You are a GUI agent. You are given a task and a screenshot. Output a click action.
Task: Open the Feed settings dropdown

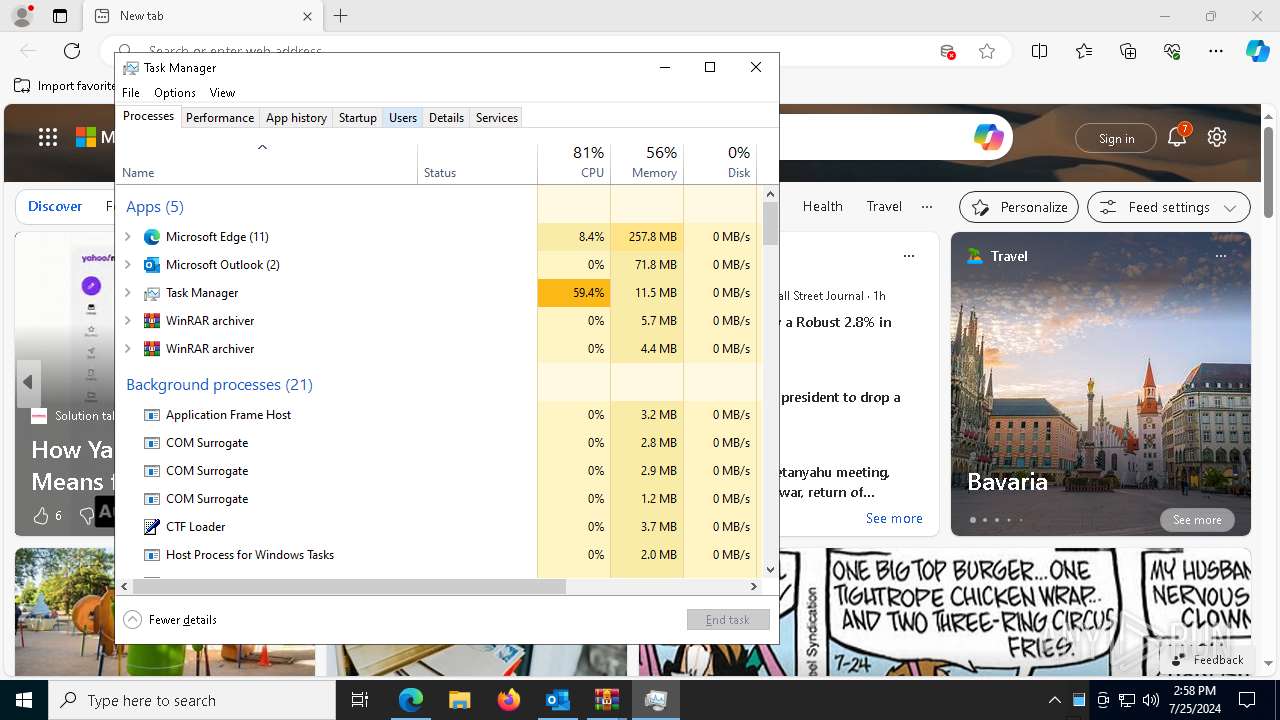pos(1168,207)
